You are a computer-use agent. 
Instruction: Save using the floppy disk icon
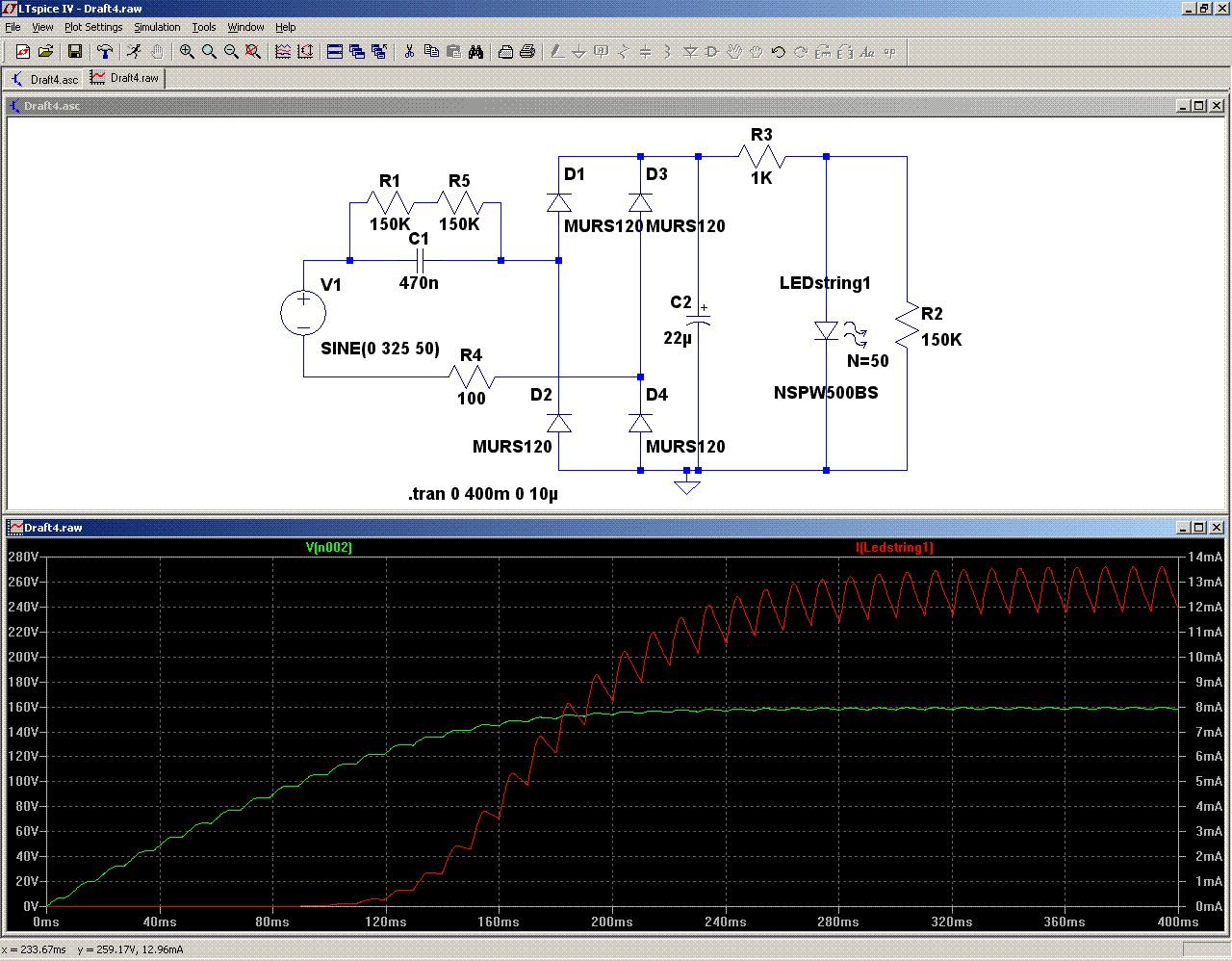click(x=75, y=52)
